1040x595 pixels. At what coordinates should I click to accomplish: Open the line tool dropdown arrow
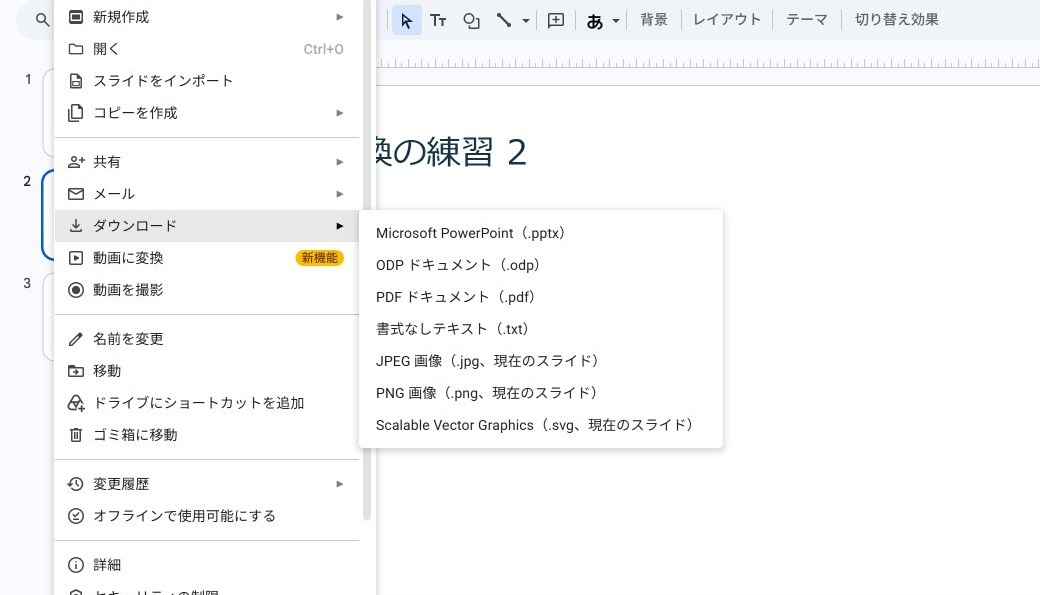[x=526, y=21]
